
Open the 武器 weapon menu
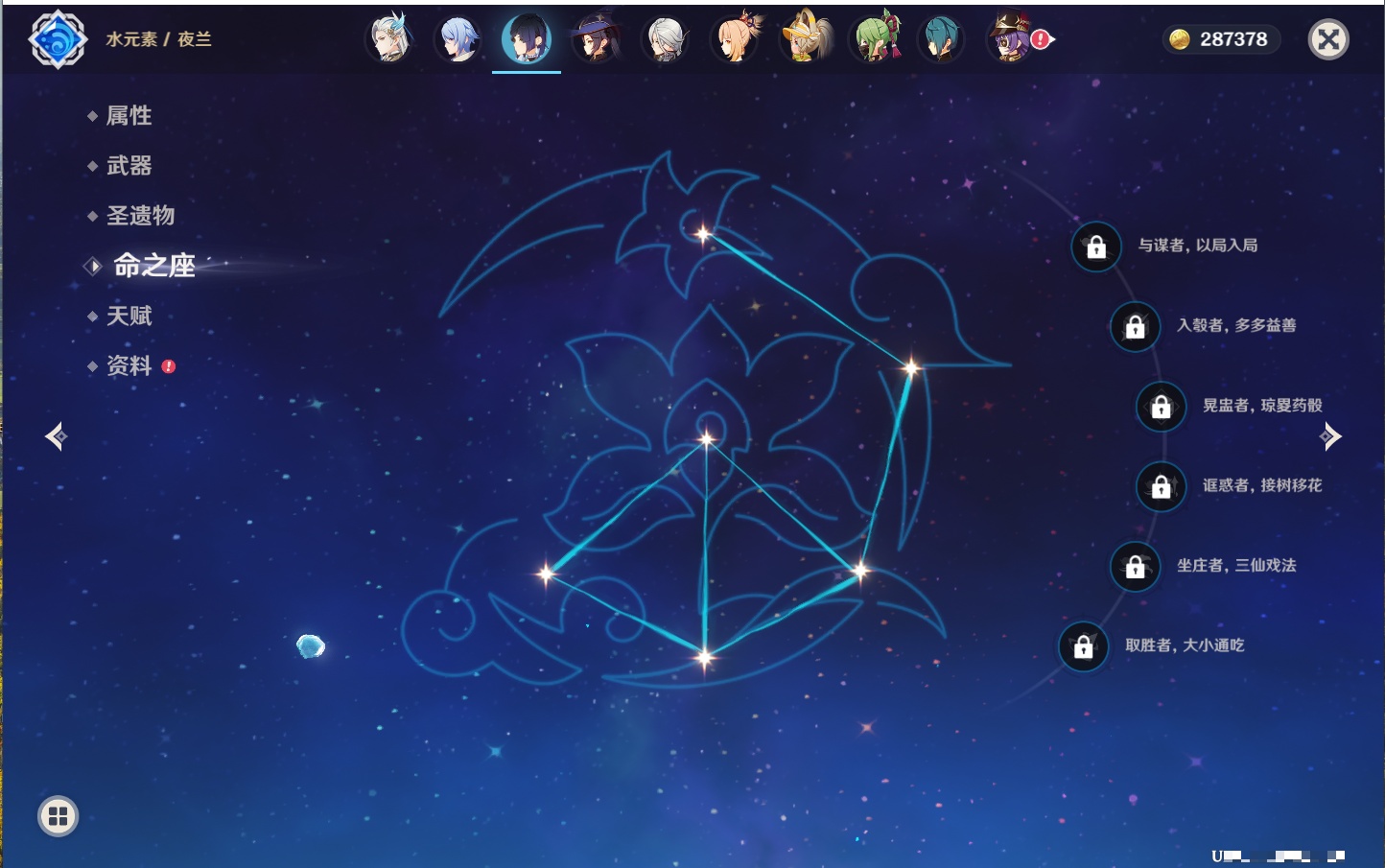click(129, 166)
